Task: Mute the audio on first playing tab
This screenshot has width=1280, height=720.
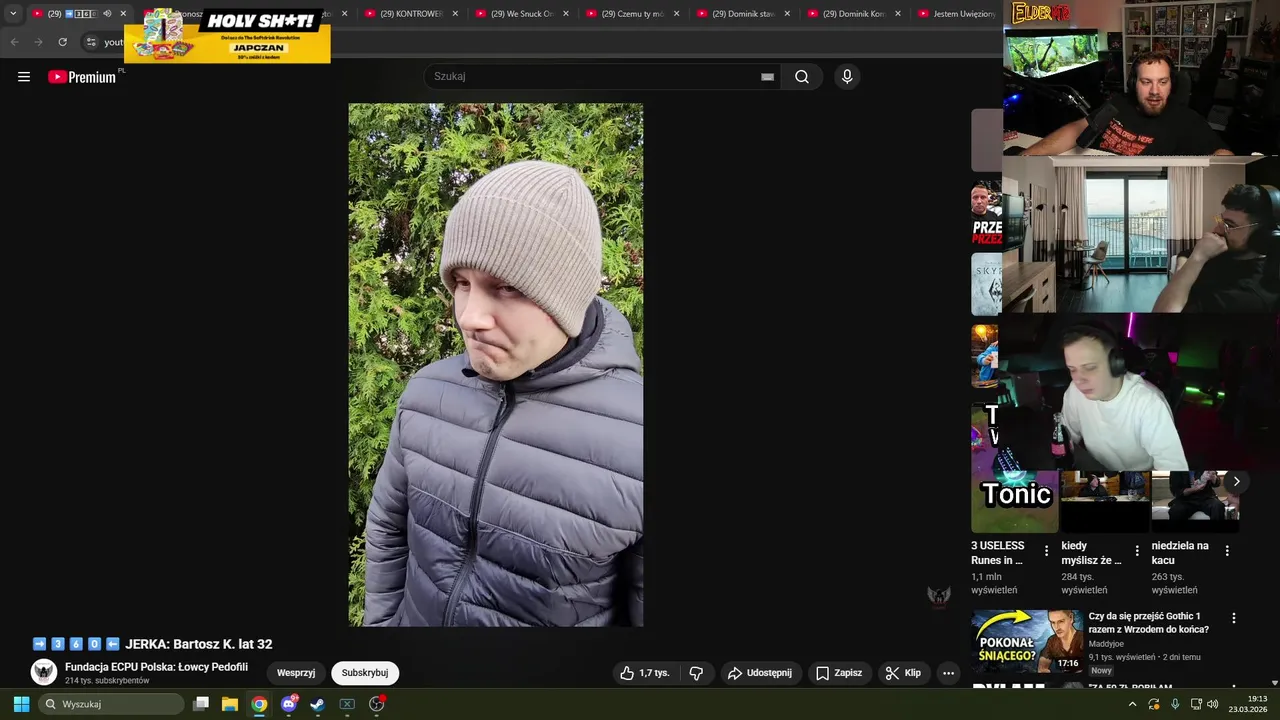Action: tap(107, 14)
